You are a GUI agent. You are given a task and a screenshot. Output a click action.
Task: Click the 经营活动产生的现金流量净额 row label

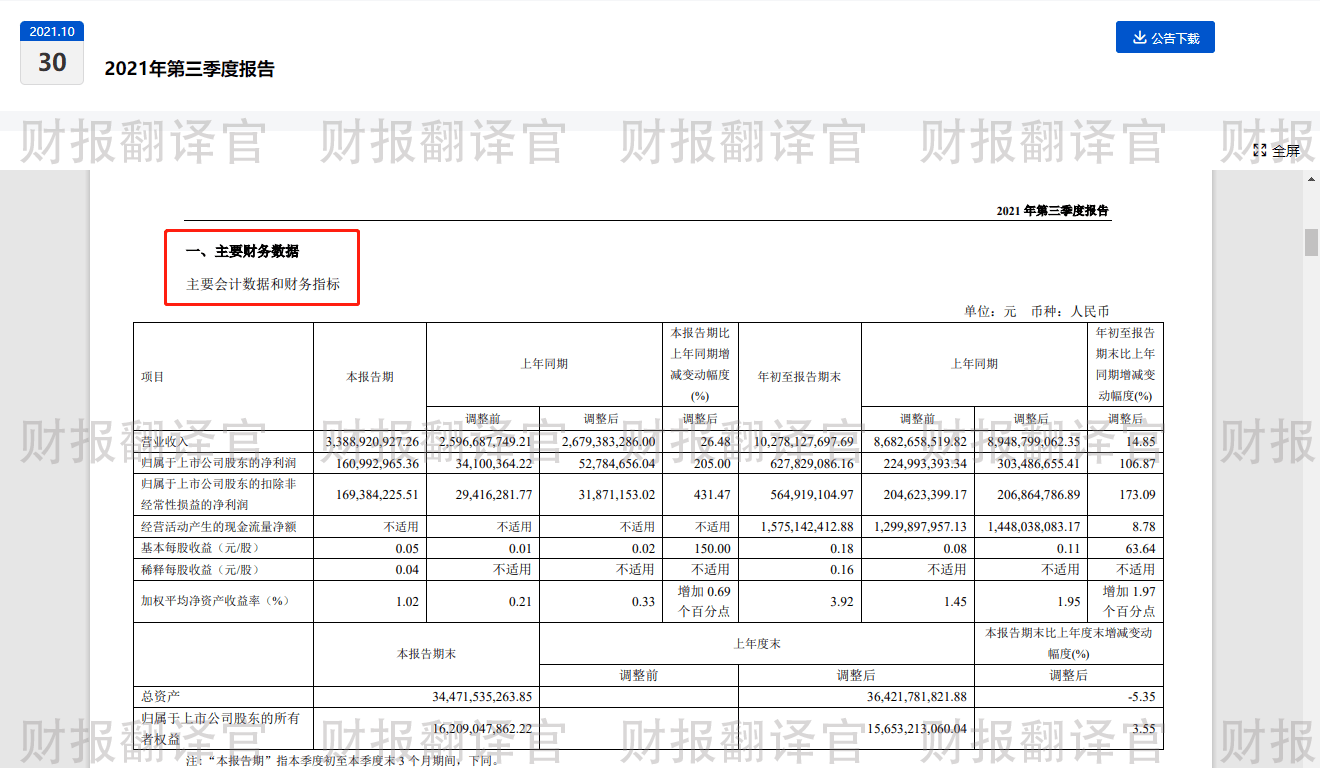217,526
